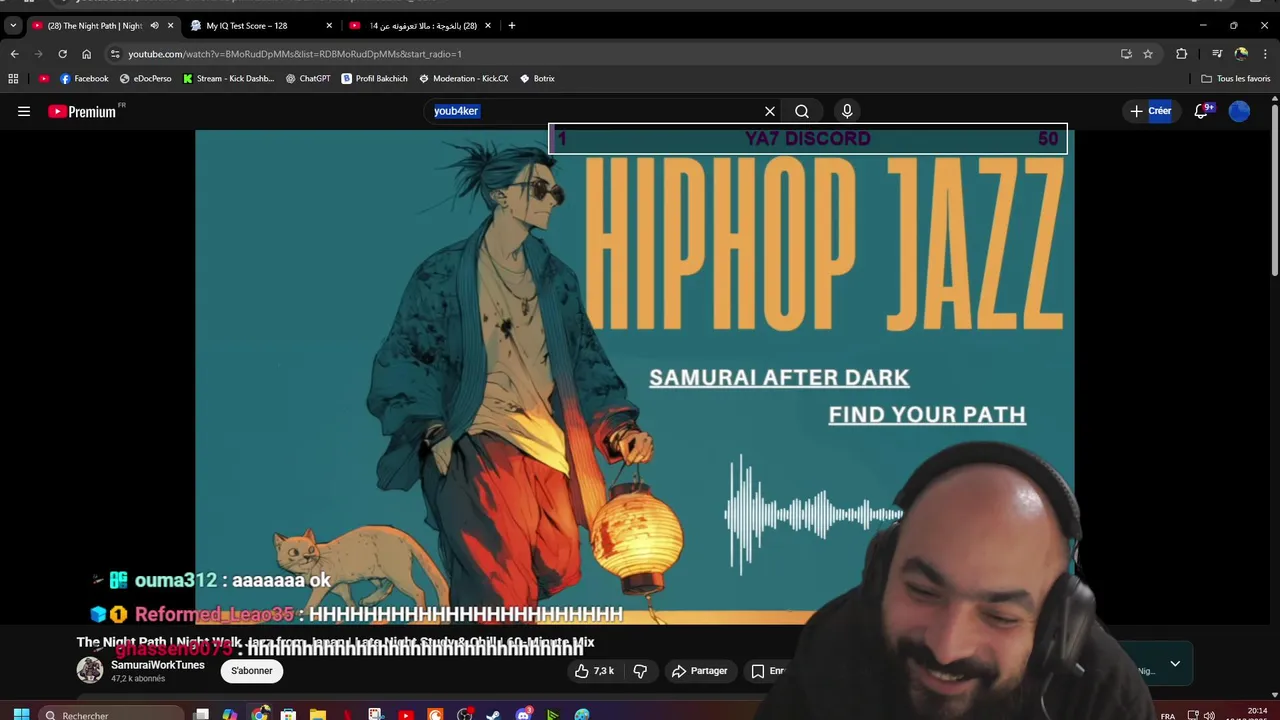Click the Rechercher taskbar search box
The width and height of the screenshot is (1280, 720).
[x=110, y=714]
